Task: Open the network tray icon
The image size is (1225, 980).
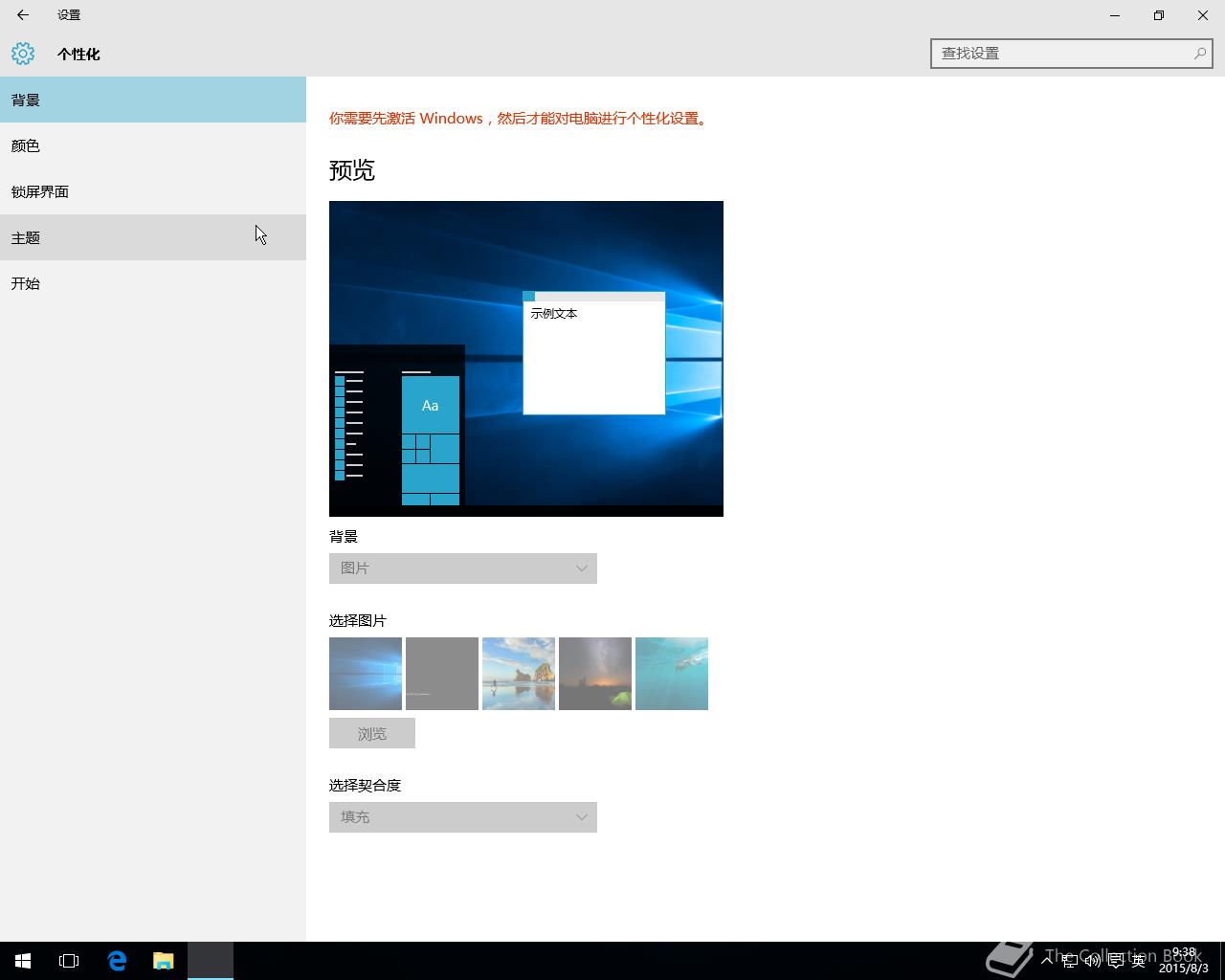Action: 1070,961
